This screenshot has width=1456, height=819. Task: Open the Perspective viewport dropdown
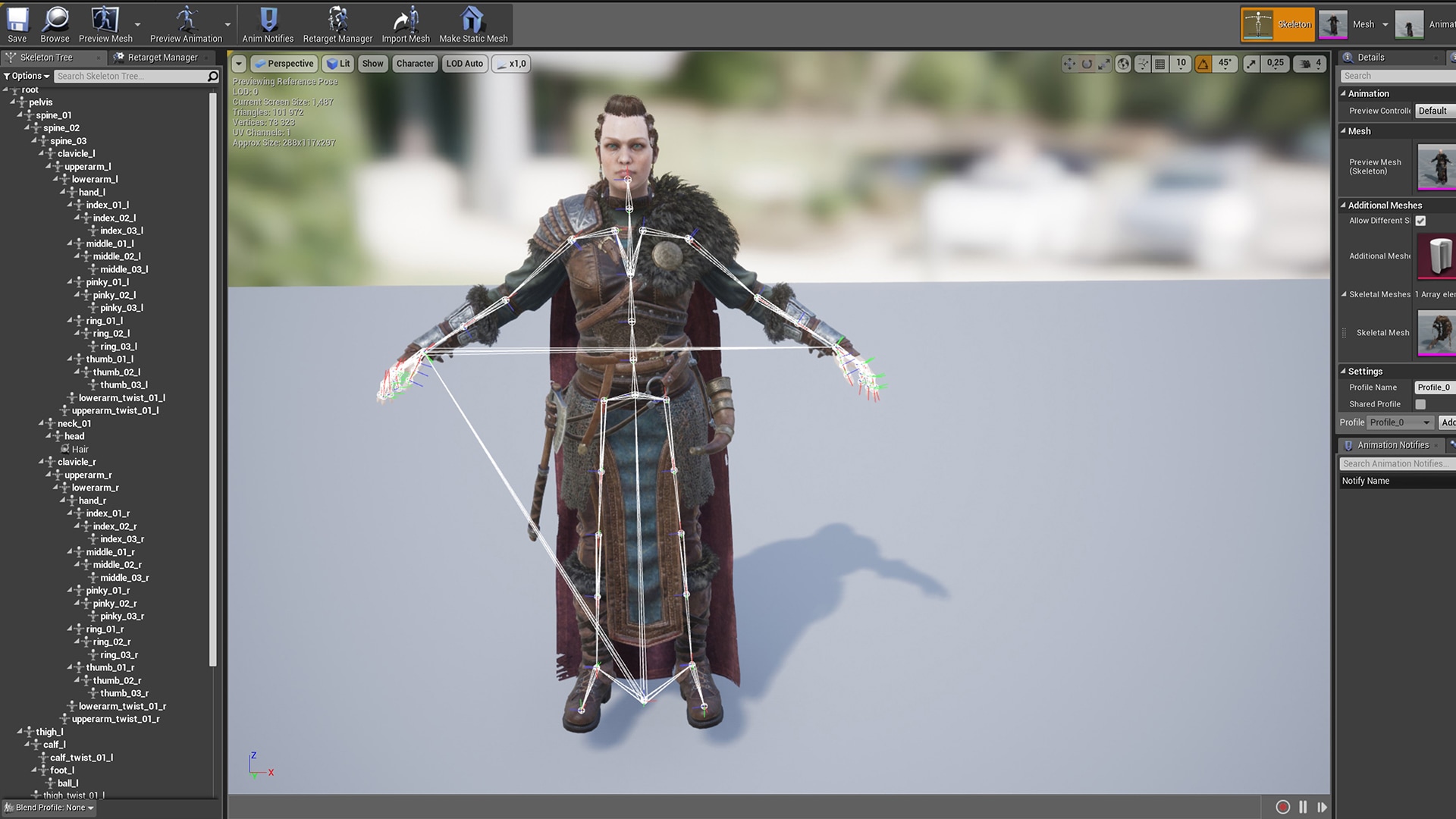(284, 64)
